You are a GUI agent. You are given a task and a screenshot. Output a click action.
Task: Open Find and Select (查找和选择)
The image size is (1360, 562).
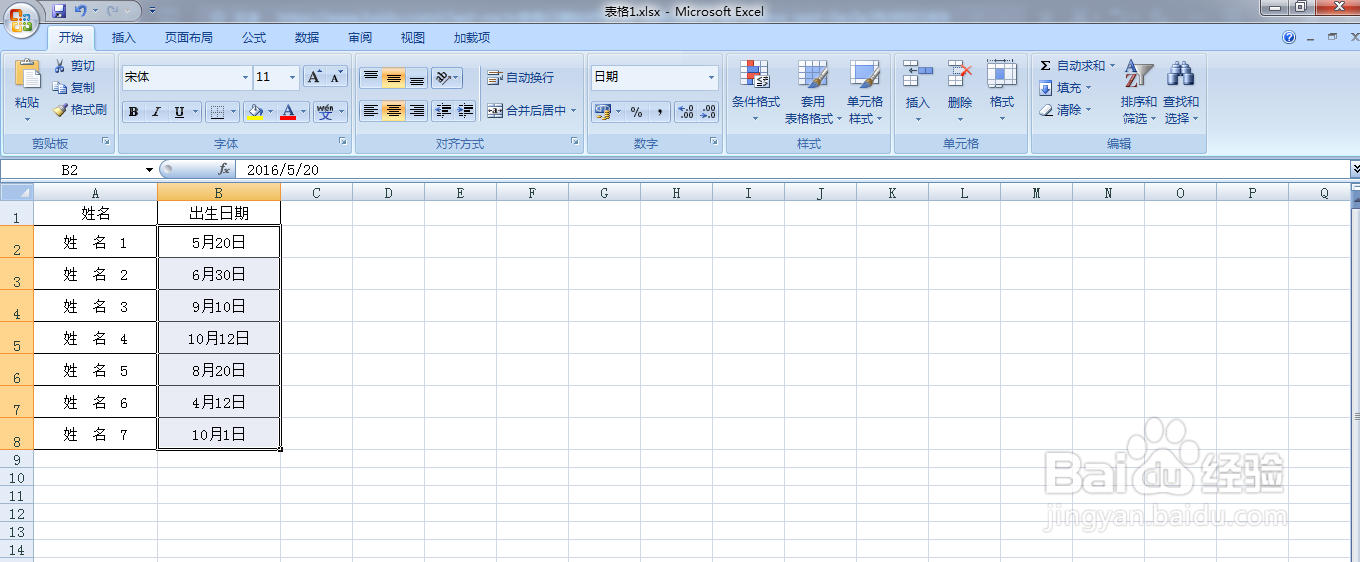point(1180,92)
